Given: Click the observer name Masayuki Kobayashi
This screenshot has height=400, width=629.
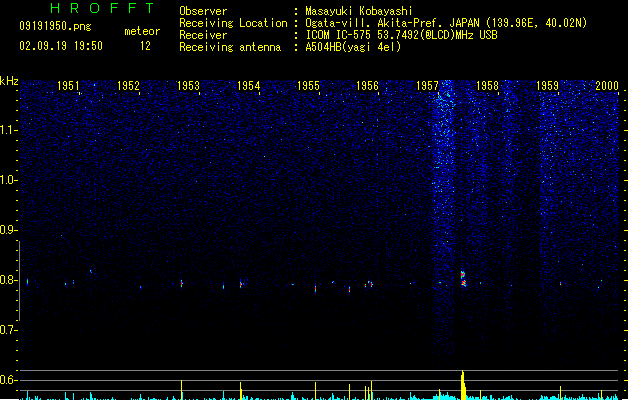Looking at the screenshot, I should pyautogui.click(x=359, y=11).
